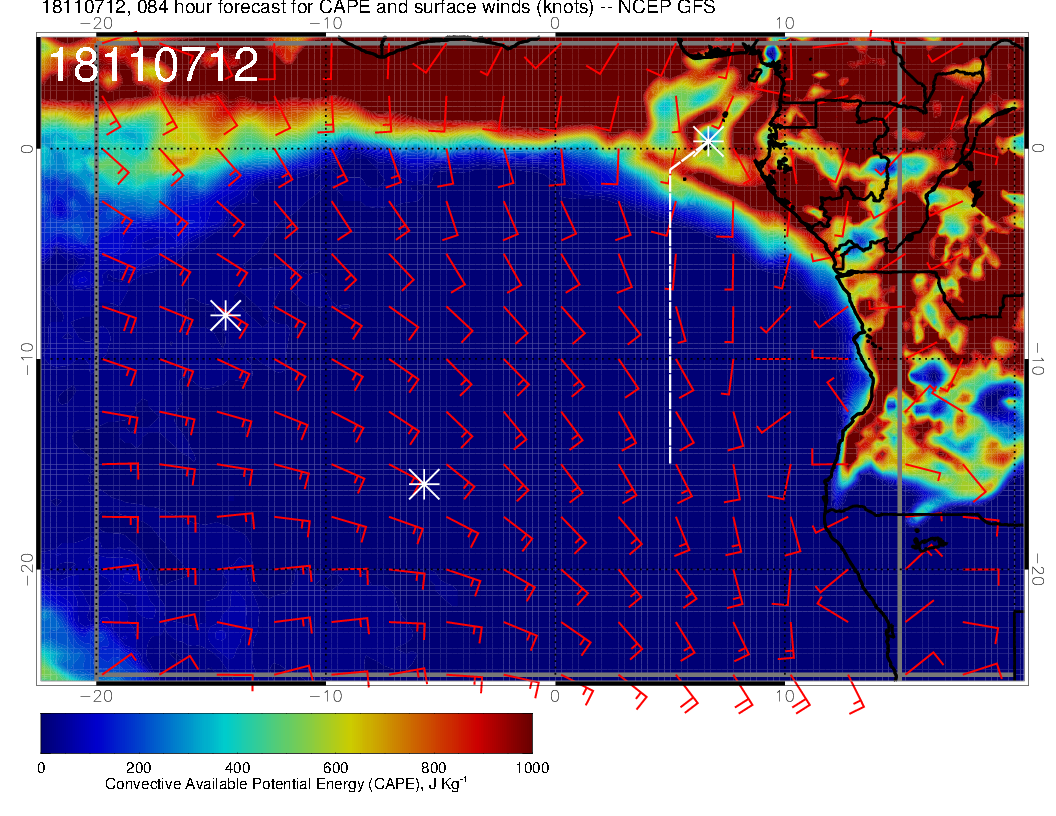Click the CAPE colorbar caption text
Image resolution: width=1056 pixels, height=816 pixels.
point(286,785)
